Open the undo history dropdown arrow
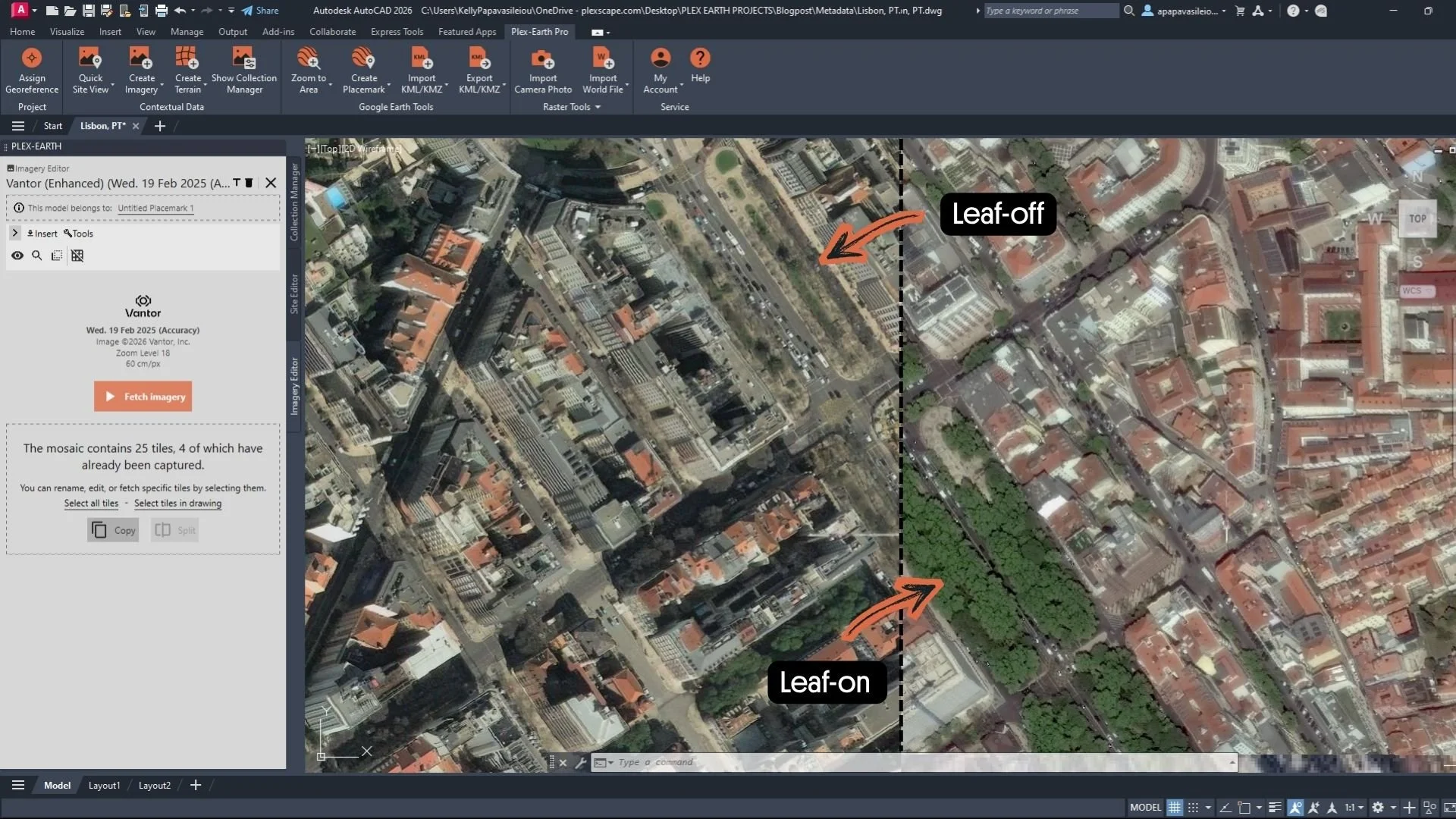This screenshot has width=1456, height=819. (x=193, y=11)
